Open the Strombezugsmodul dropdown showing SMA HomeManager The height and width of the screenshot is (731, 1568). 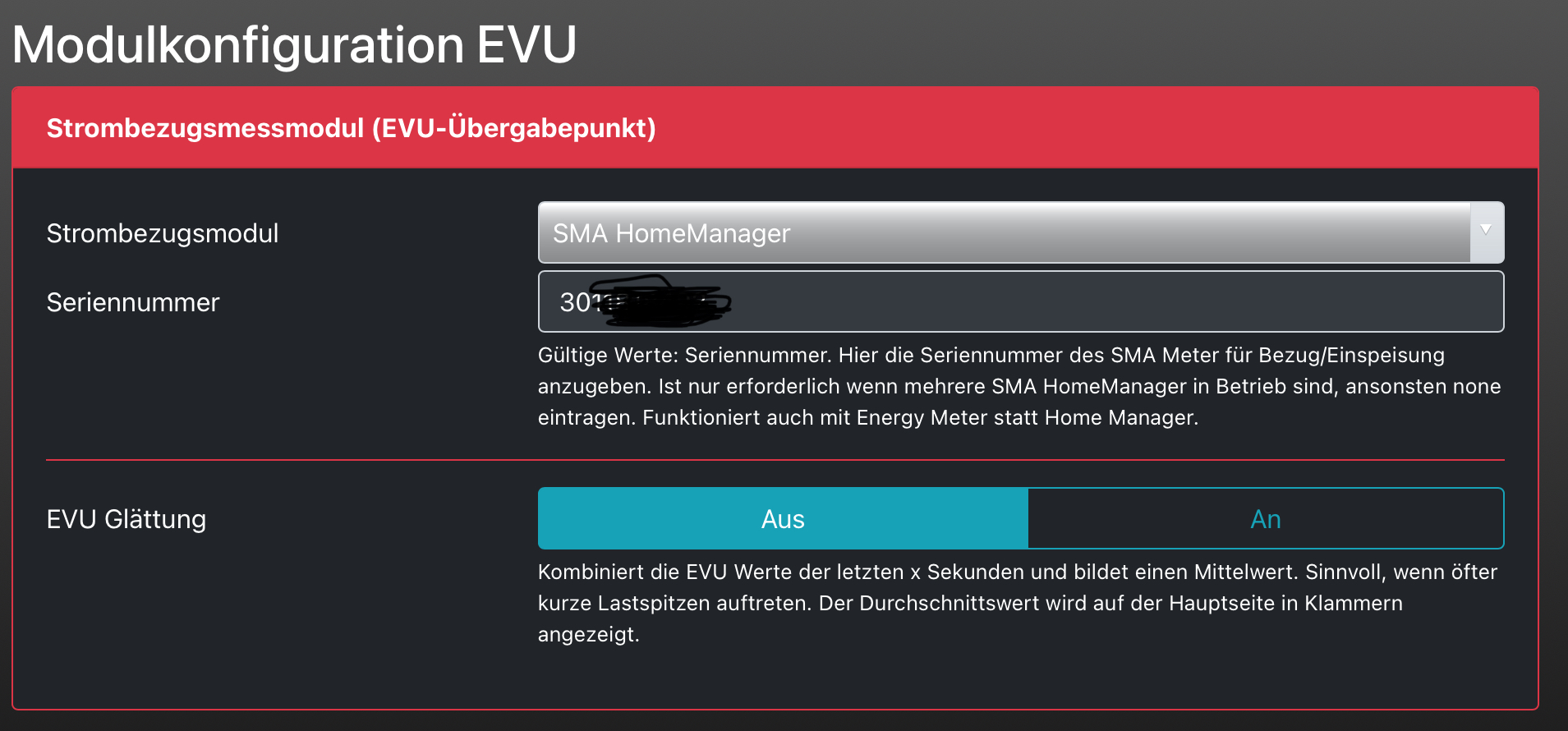(1002, 233)
